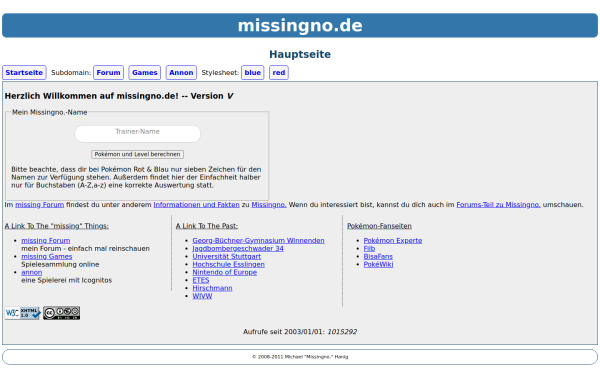Go to the Forum subdomain
The height and width of the screenshot is (375, 600).
[108, 73]
